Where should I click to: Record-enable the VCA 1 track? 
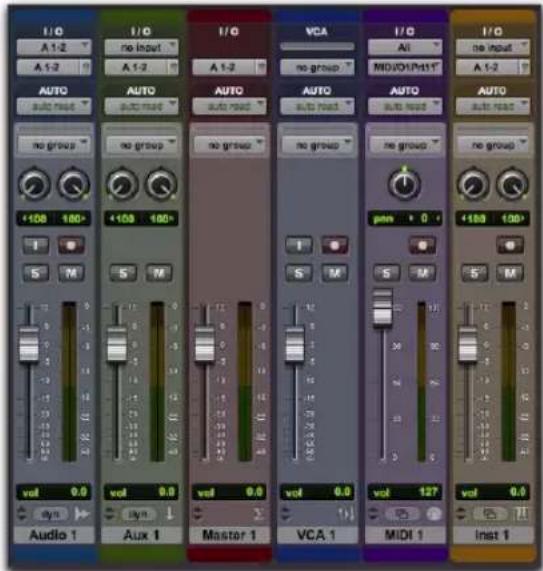pos(335,245)
